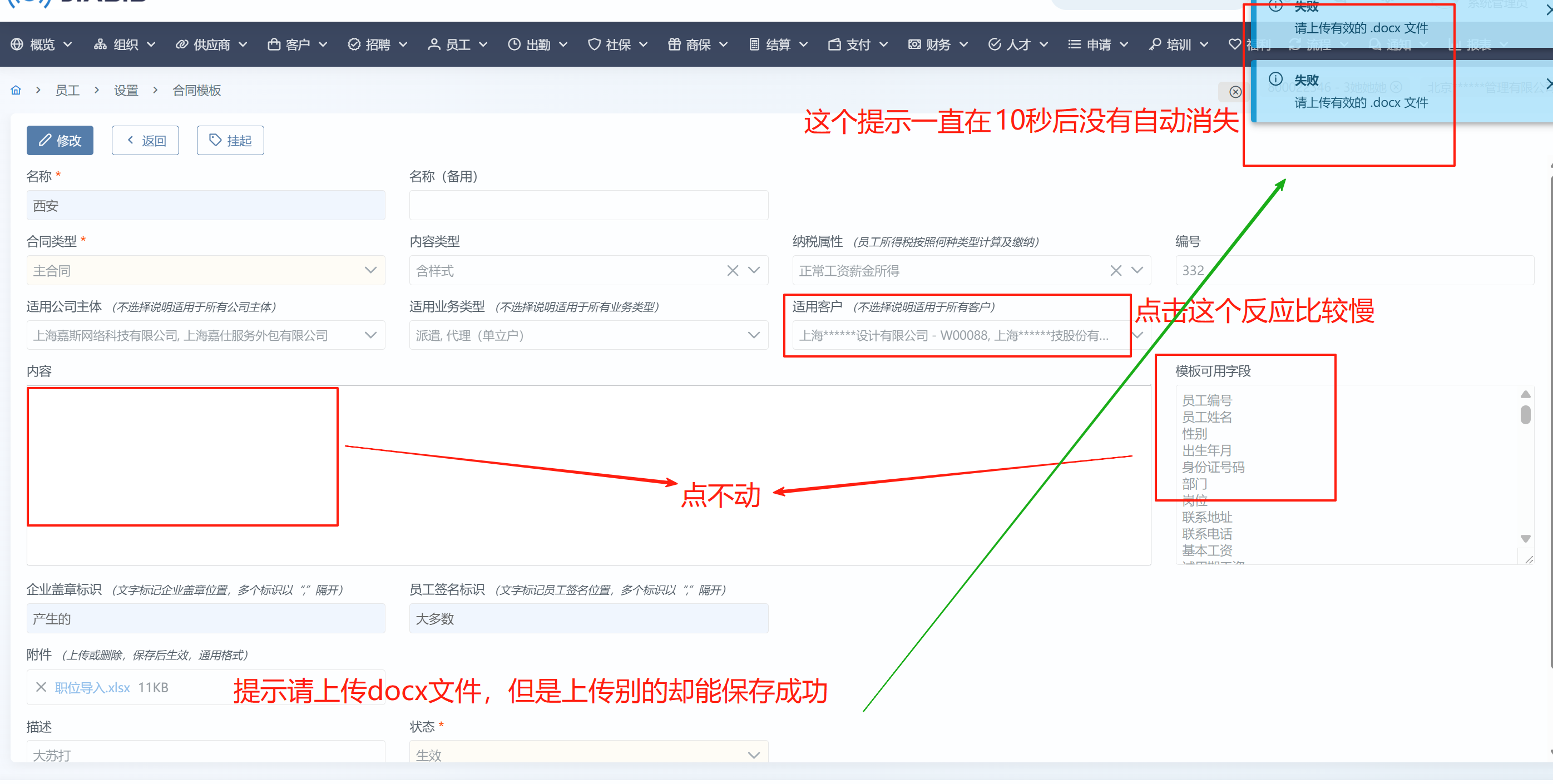Image resolution: width=1553 pixels, height=784 pixels.
Task: Open the 员工 menu in navigation bar
Action: 458,44
